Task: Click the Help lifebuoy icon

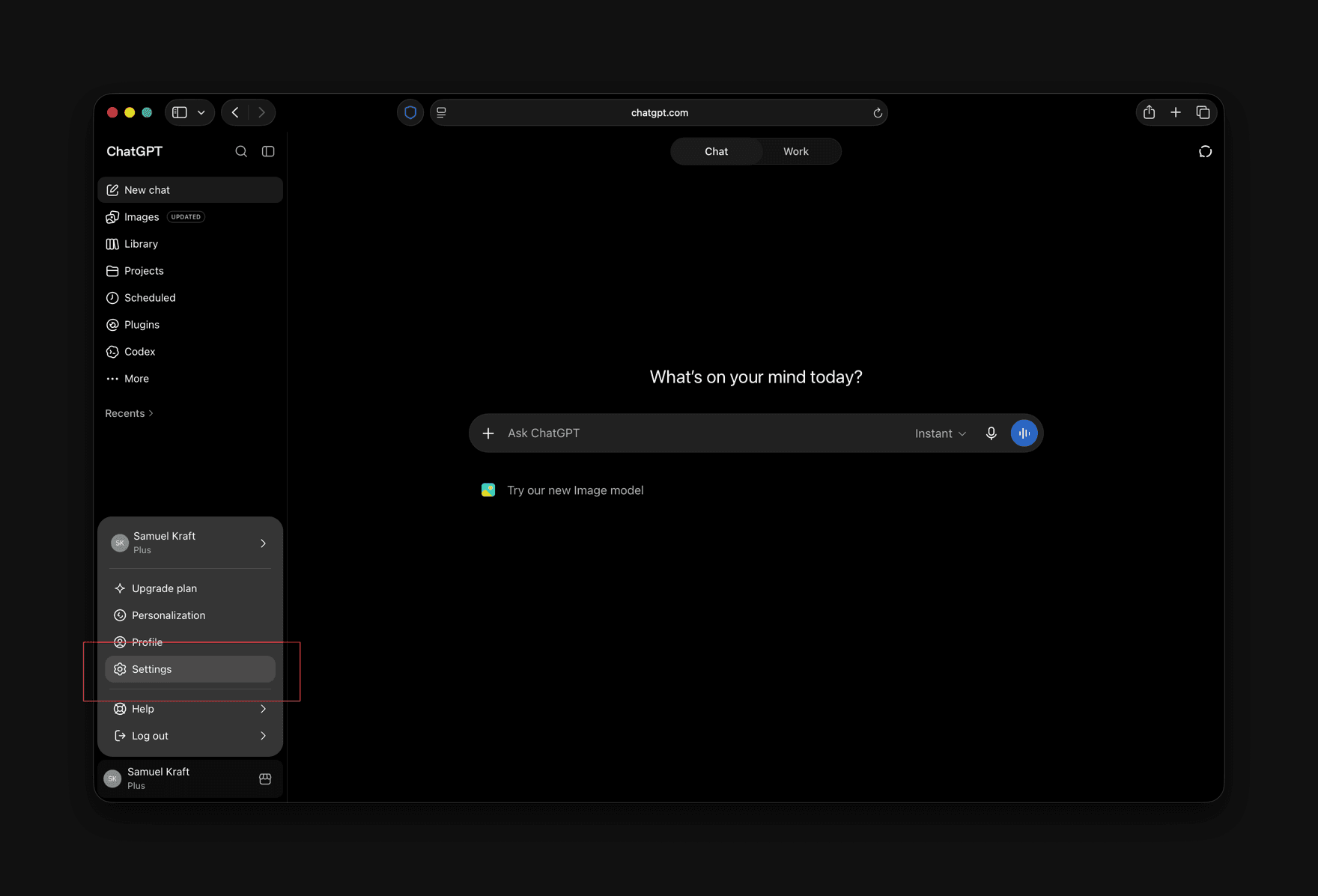Action: tap(120, 709)
